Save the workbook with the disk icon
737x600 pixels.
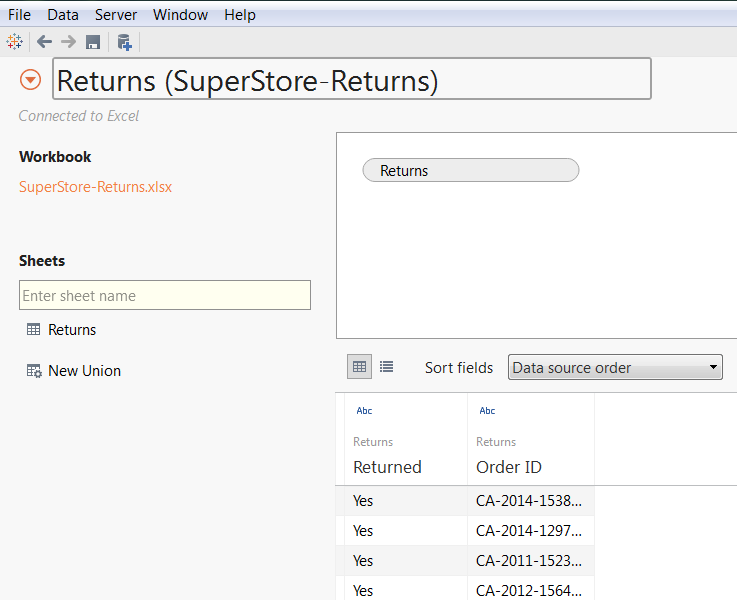[93, 42]
